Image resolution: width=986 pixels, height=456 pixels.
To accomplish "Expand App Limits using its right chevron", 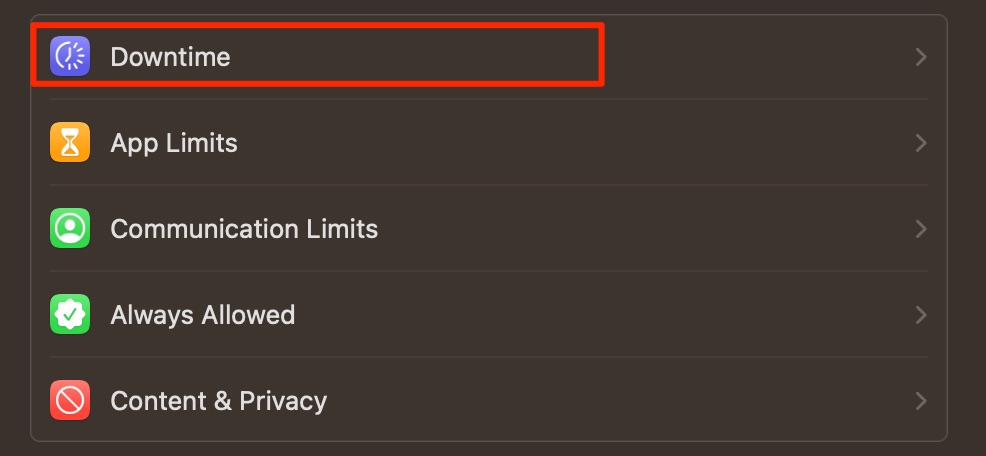I will pyautogui.click(x=921, y=143).
